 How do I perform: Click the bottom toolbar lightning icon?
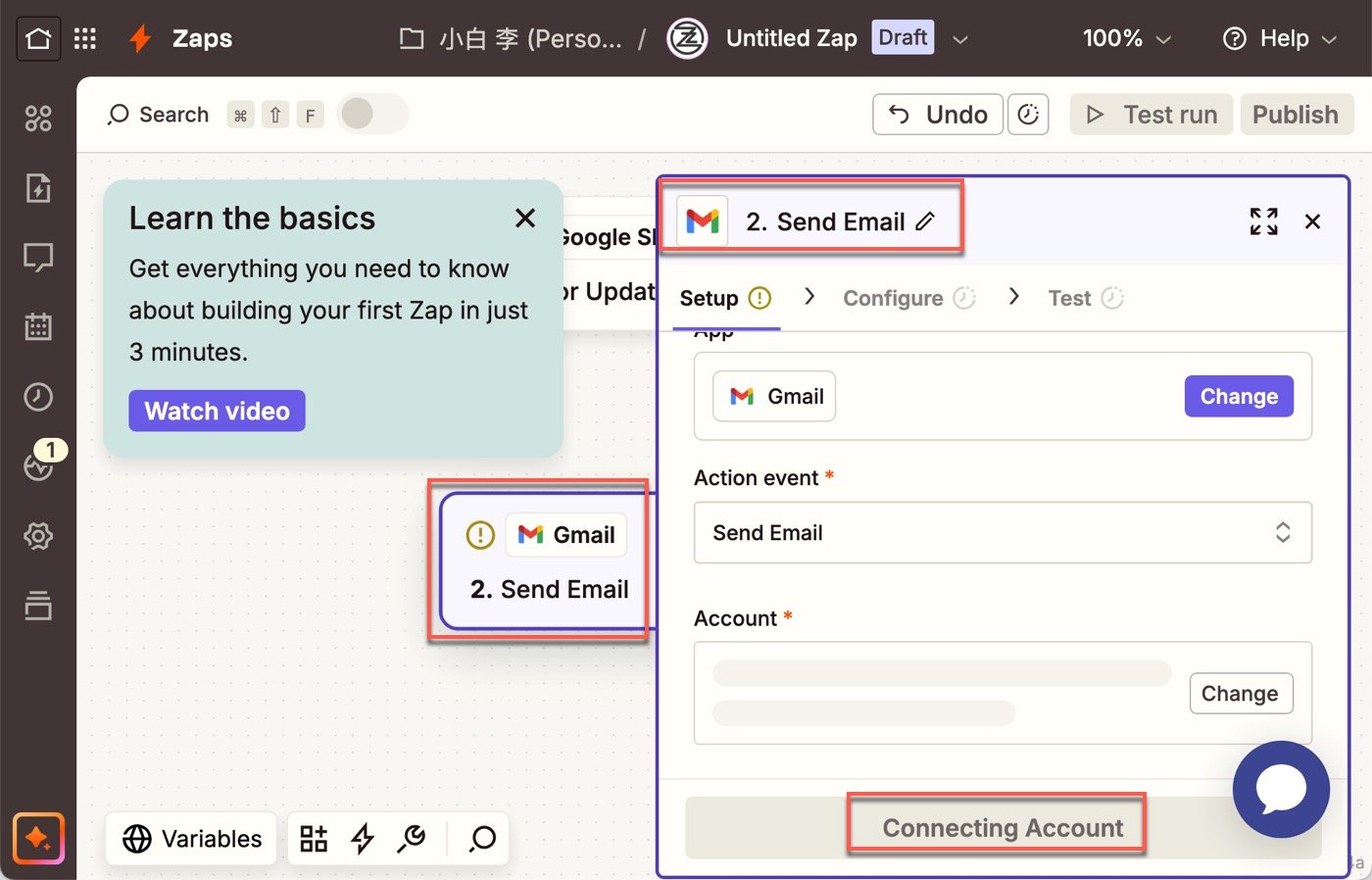363,839
